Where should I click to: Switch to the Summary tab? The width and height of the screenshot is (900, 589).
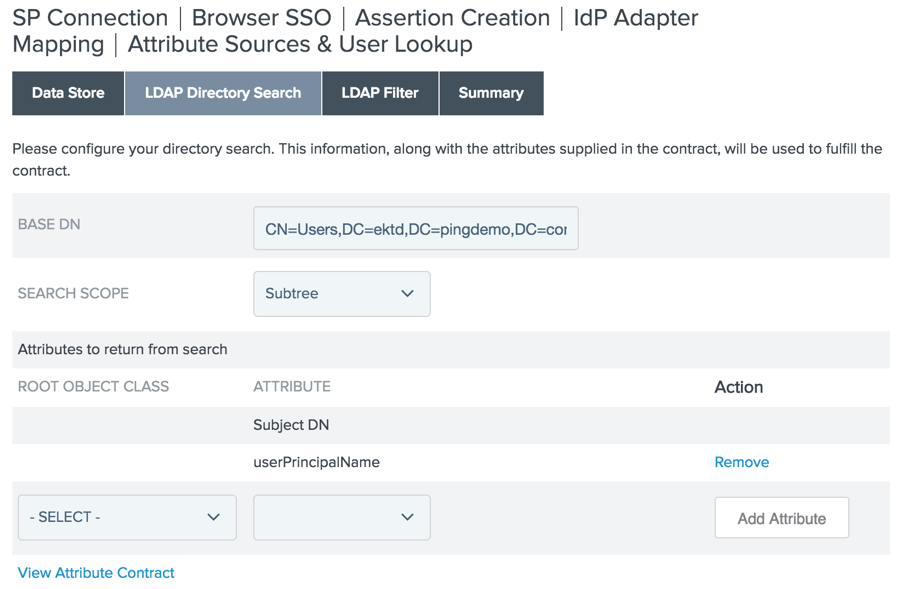(x=491, y=93)
